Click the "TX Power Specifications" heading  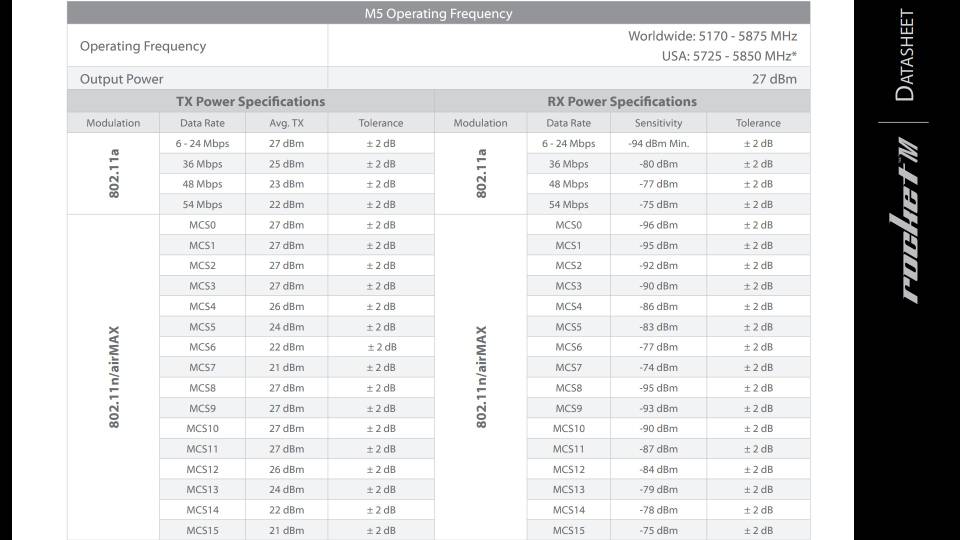(x=250, y=102)
